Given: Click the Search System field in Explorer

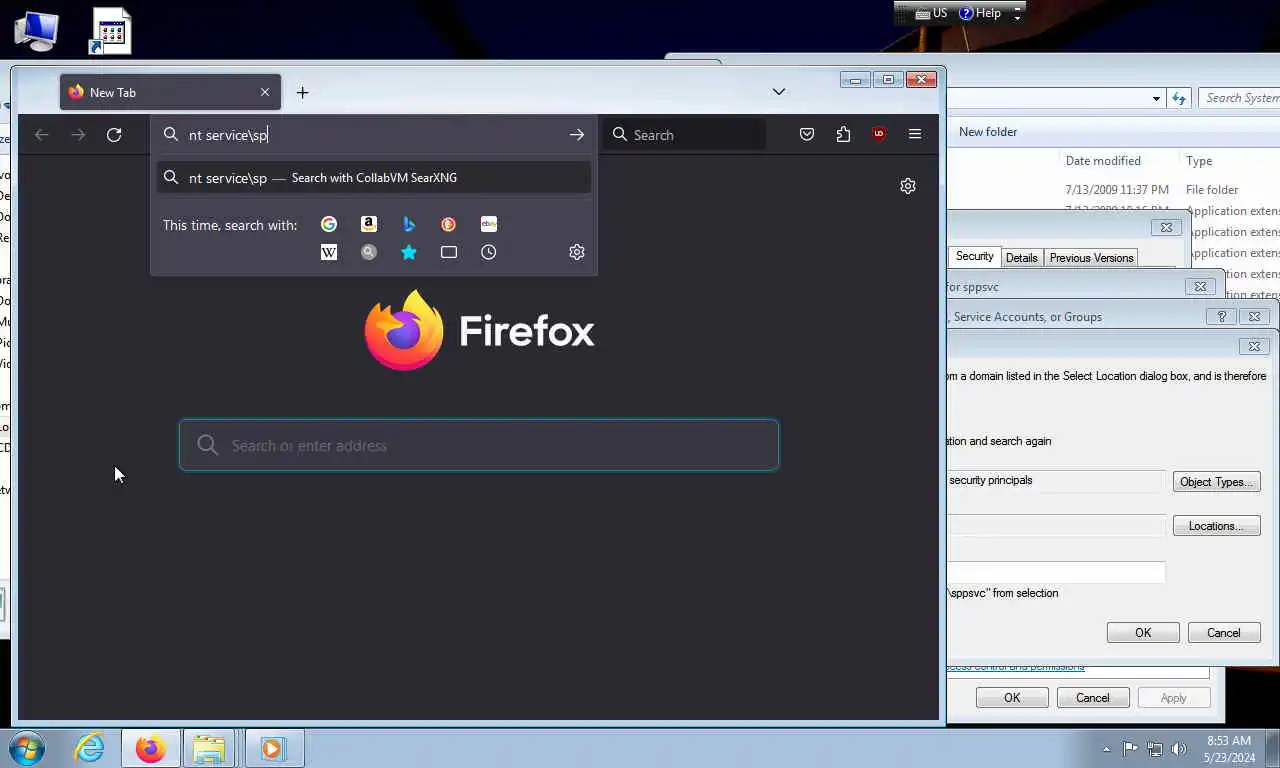Looking at the screenshot, I should click(1239, 98).
